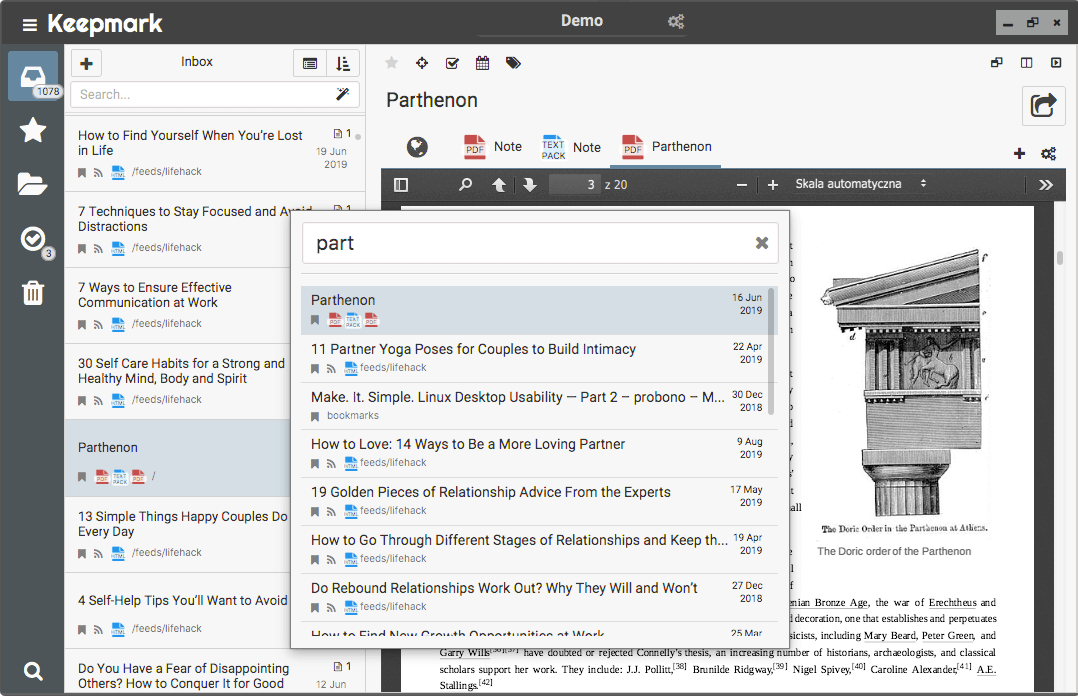The width and height of the screenshot is (1078, 696).
Task: Open the Skala automatyczna zoom dropdown
Action: coord(860,184)
